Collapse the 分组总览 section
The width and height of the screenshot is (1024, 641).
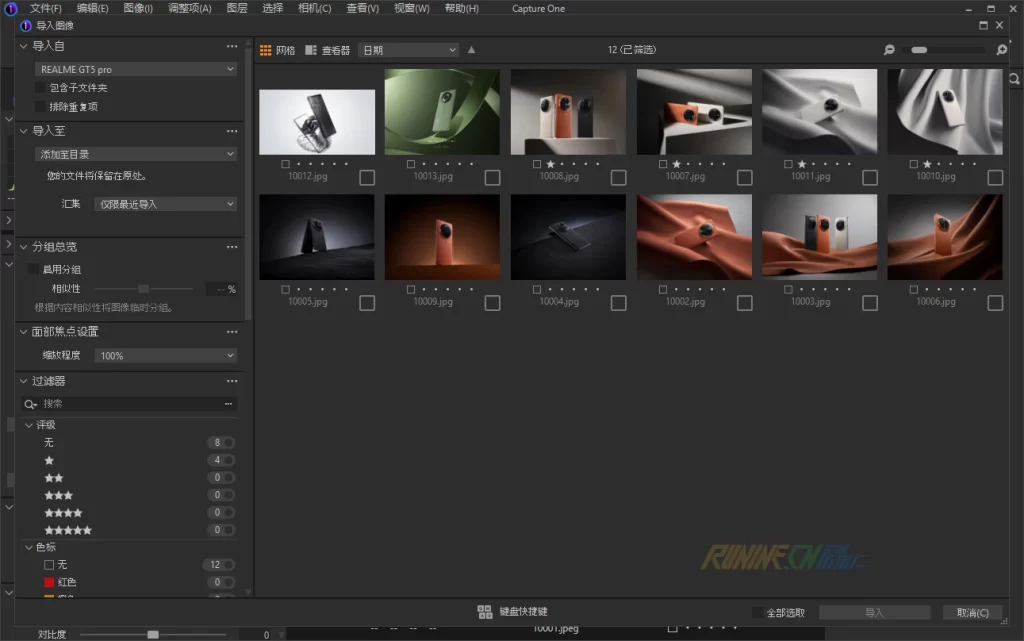coord(23,247)
